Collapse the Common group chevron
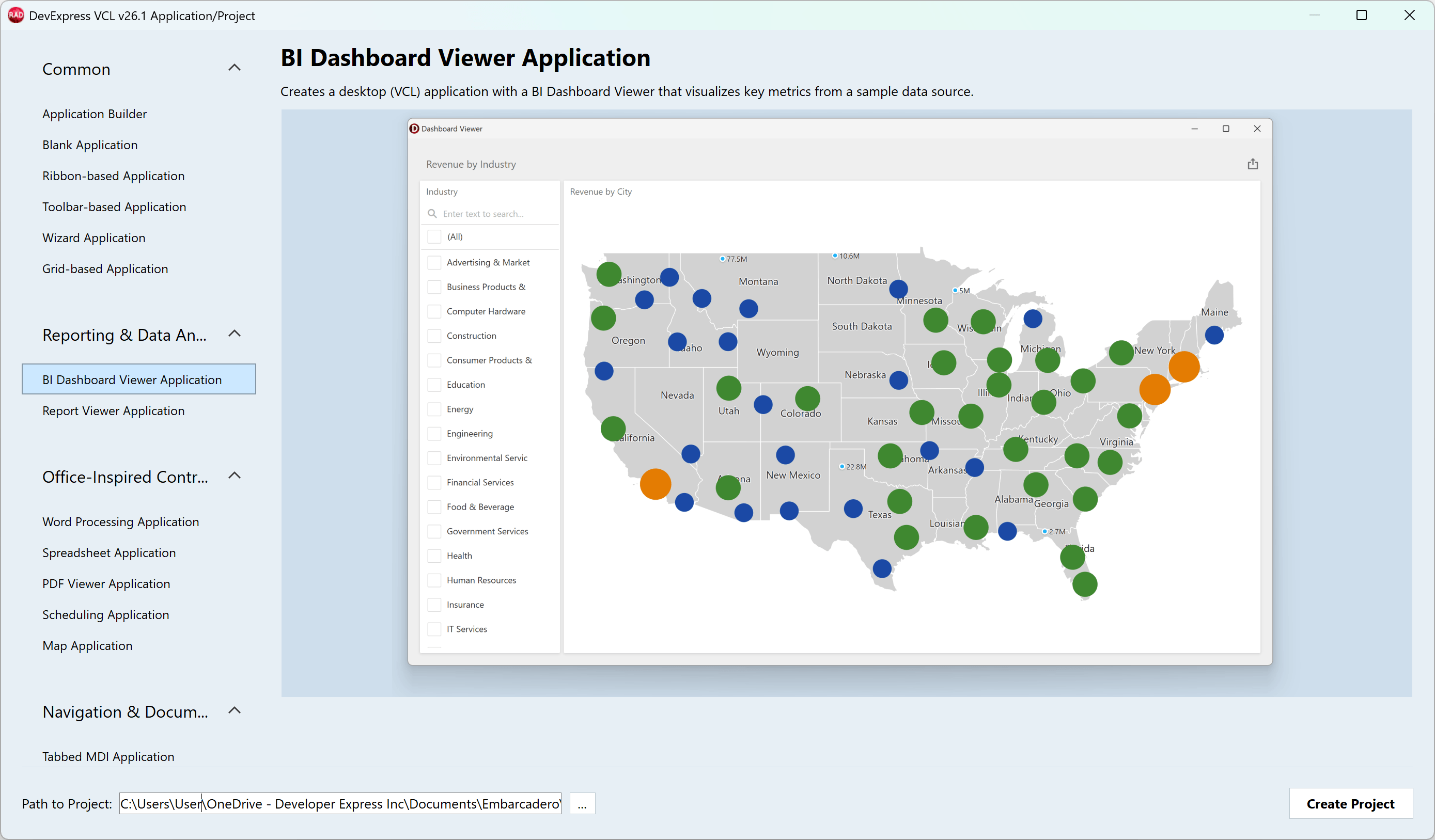Viewport: 1435px width, 840px height. pyautogui.click(x=234, y=68)
